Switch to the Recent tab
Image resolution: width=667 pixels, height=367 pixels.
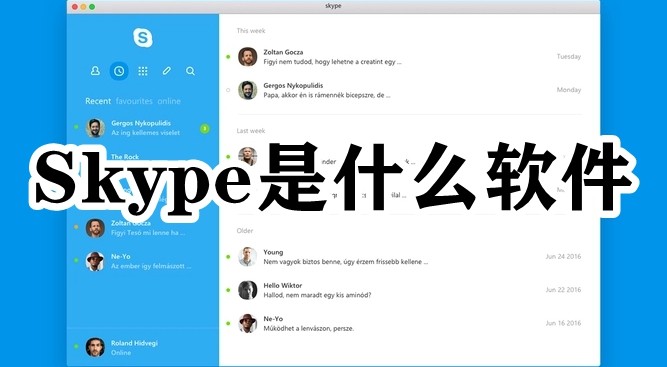(x=98, y=101)
